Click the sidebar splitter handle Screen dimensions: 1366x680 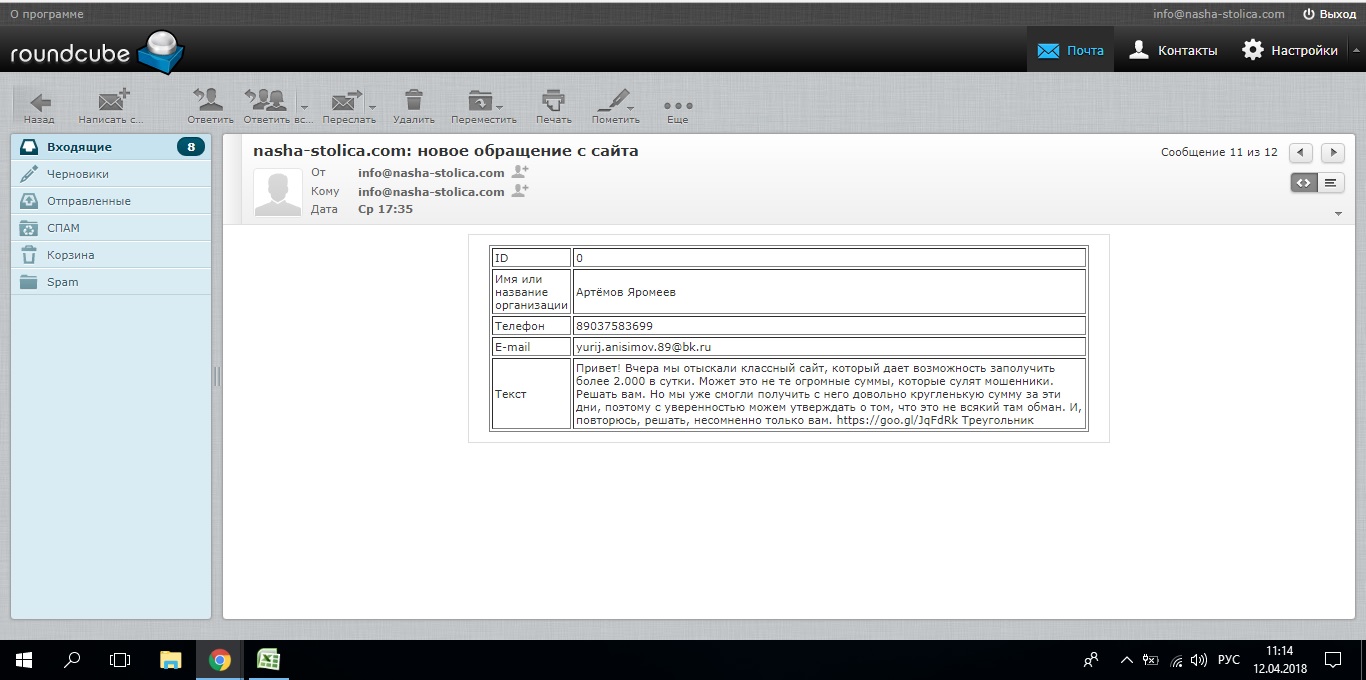coord(217,376)
